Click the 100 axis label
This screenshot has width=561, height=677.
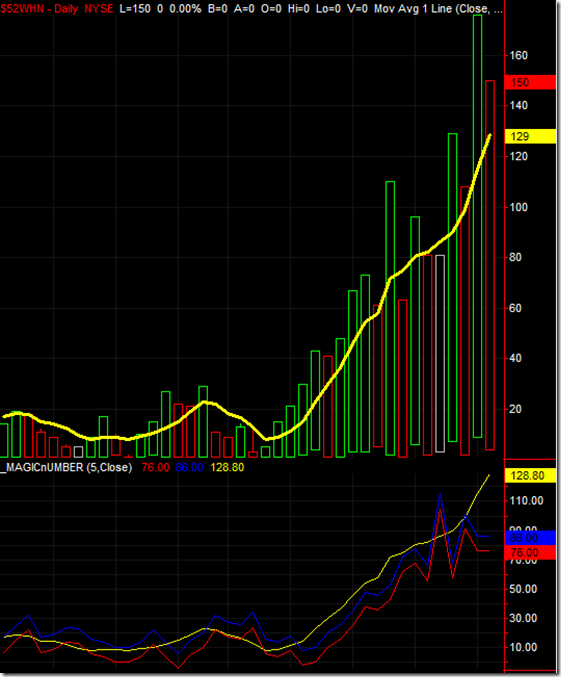(518, 207)
